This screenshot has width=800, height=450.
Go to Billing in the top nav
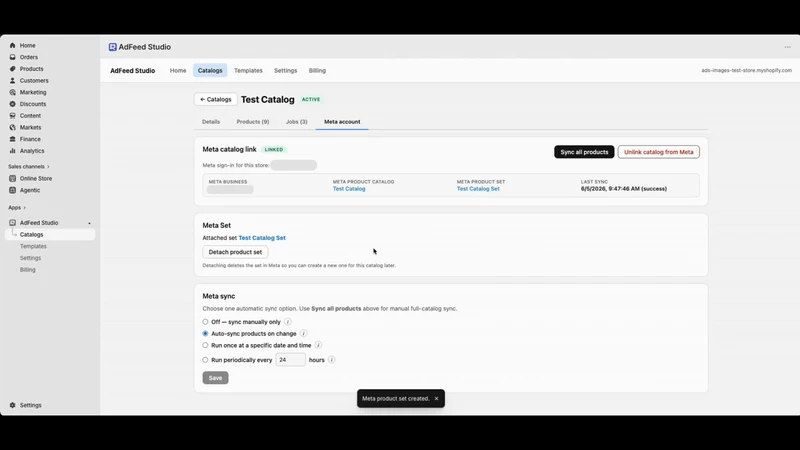point(317,70)
